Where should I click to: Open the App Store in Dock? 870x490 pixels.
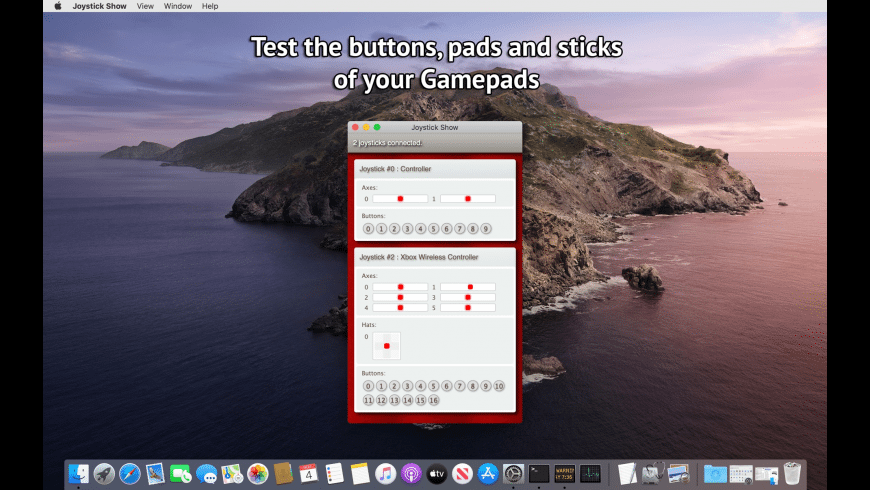click(x=488, y=474)
